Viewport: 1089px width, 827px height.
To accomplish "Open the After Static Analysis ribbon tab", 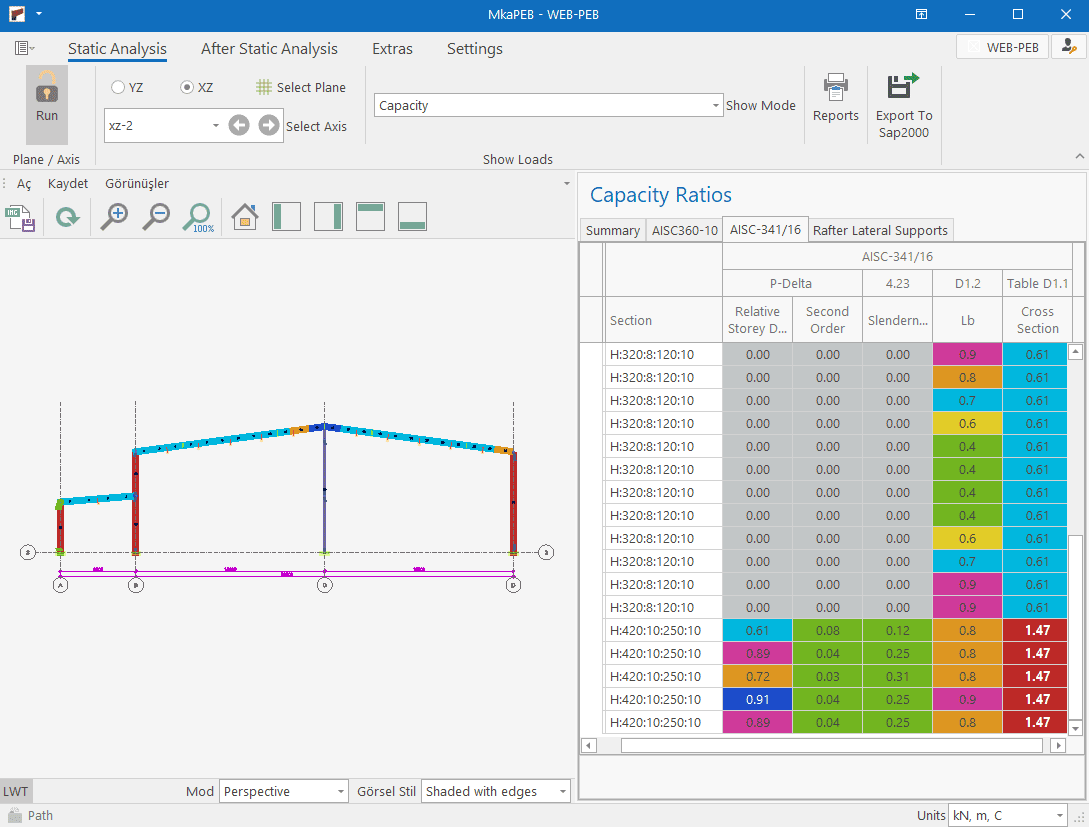I will point(269,49).
